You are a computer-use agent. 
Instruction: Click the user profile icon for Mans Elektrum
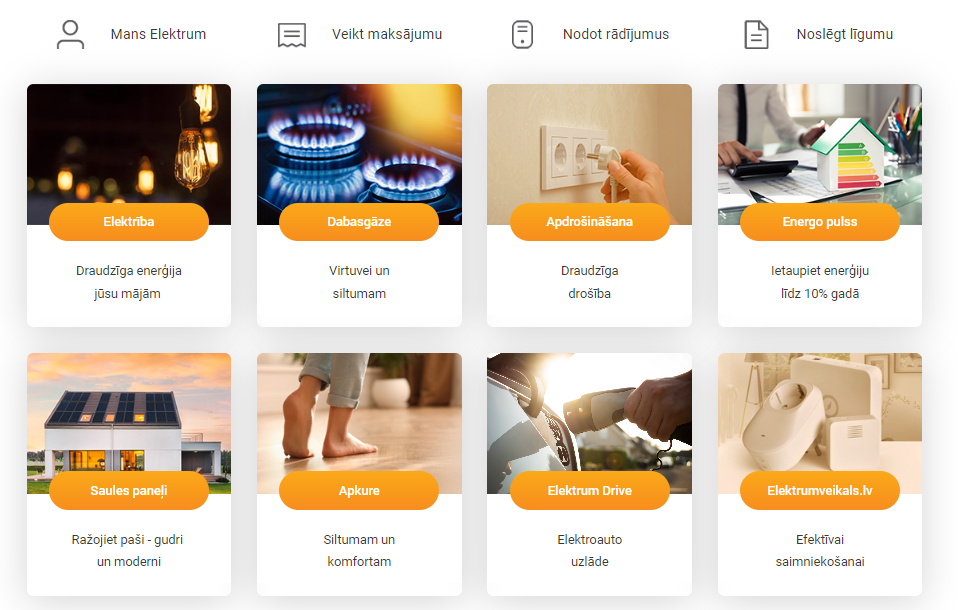(x=70, y=34)
